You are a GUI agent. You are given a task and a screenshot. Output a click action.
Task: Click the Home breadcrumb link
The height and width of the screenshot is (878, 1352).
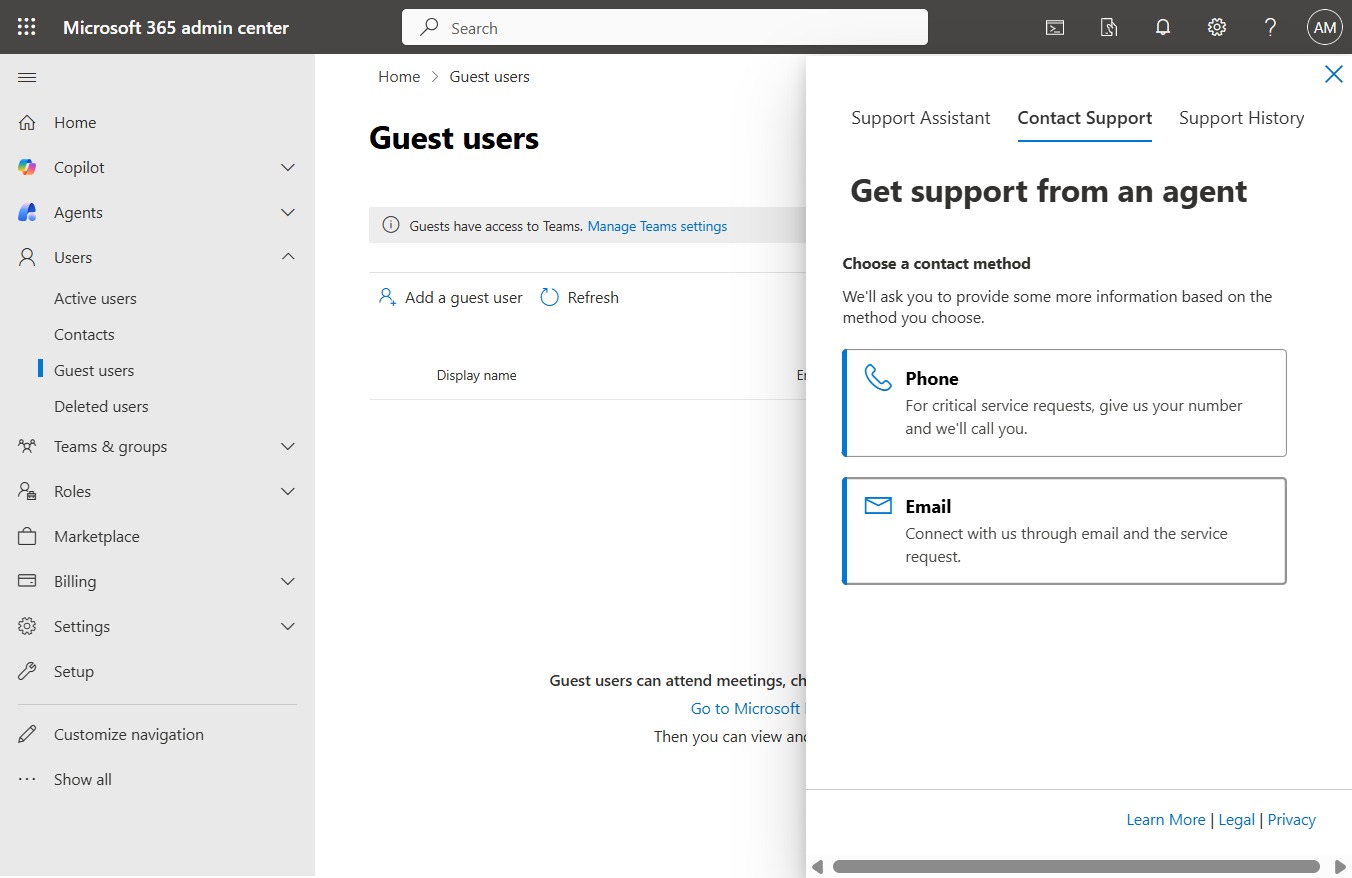[x=399, y=76]
